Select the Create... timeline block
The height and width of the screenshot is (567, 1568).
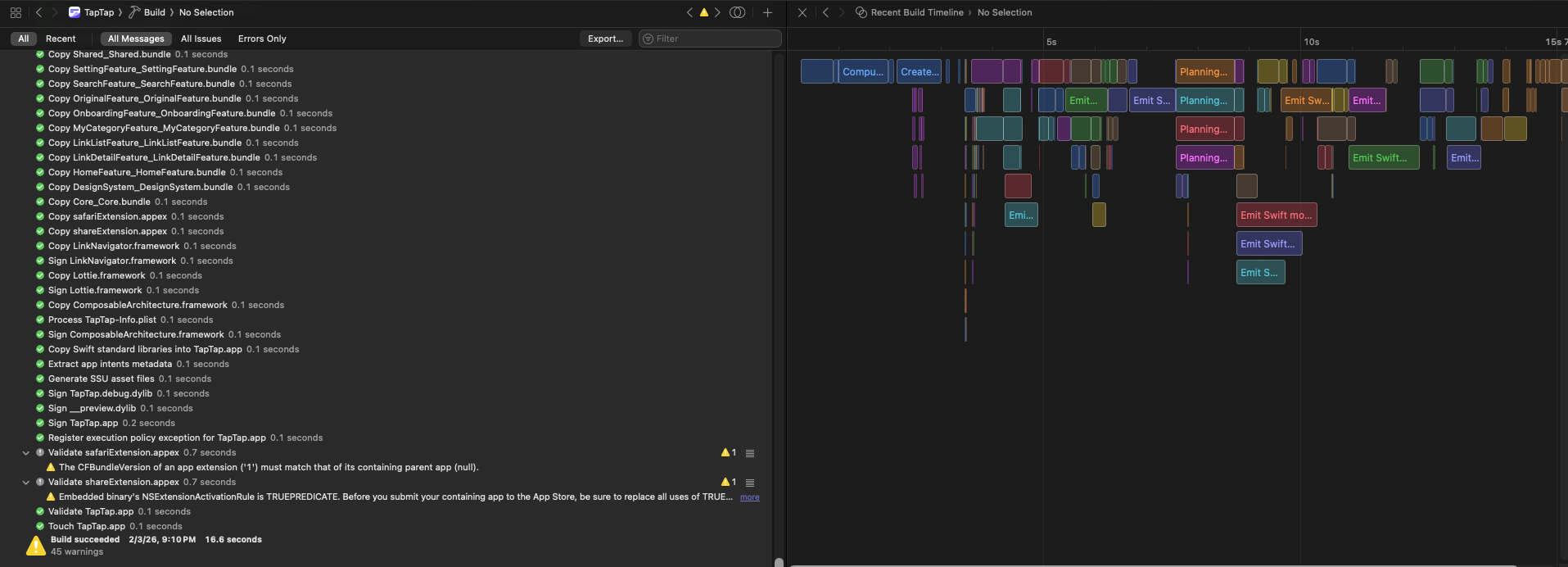coord(920,71)
